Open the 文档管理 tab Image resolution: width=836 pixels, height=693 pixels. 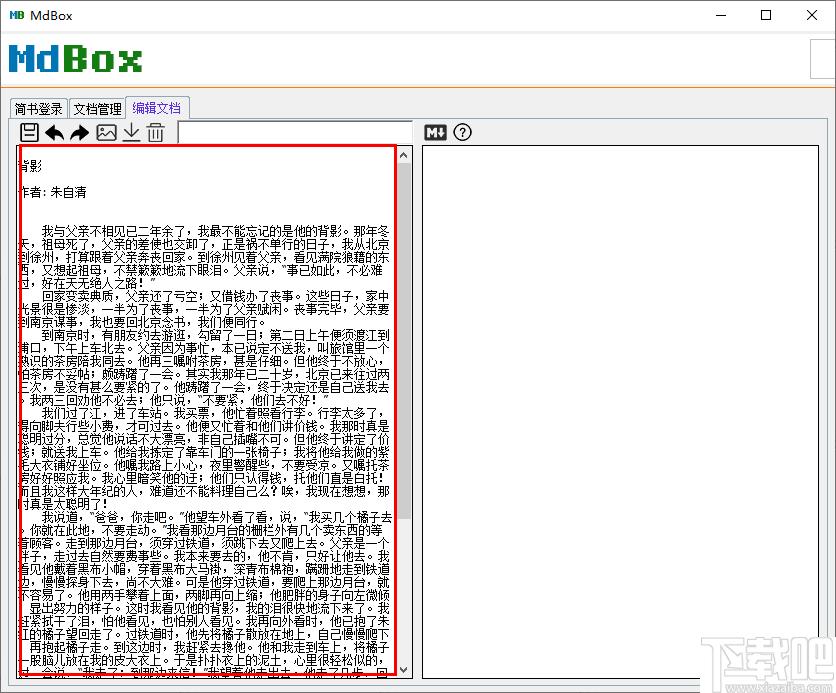[97, 109]
